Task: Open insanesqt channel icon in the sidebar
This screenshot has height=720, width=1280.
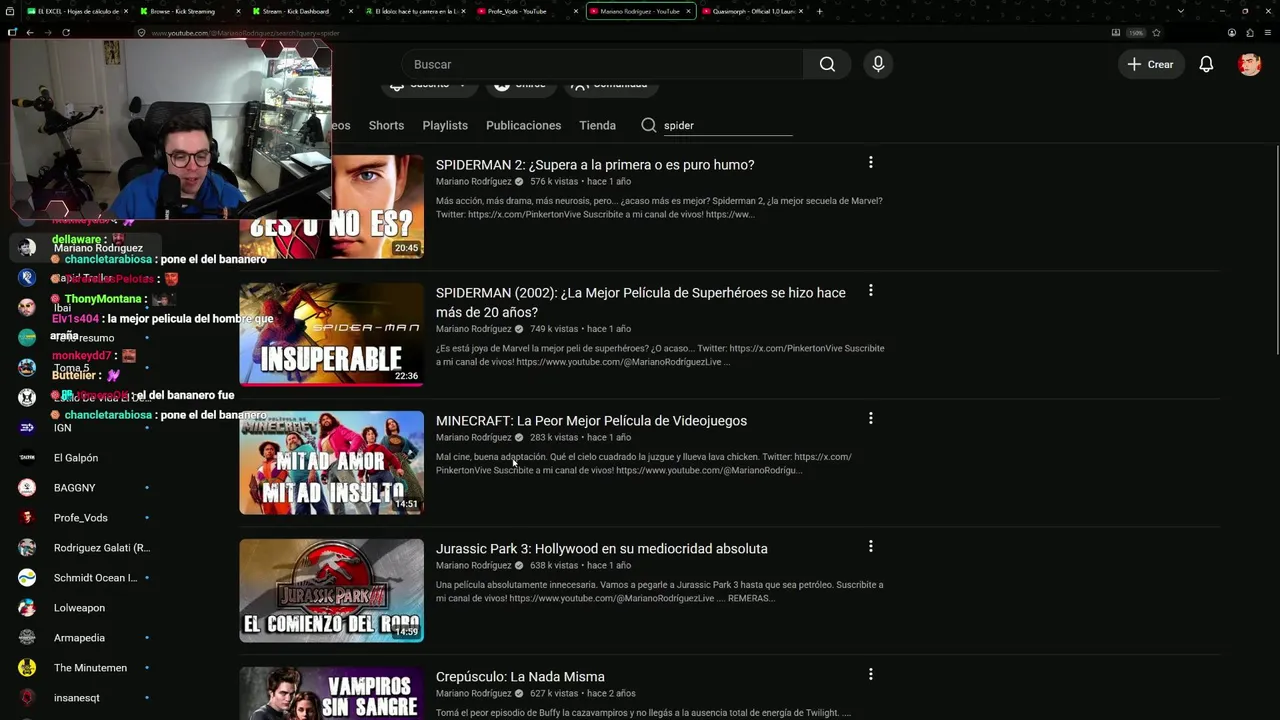Action: (27, 698)
